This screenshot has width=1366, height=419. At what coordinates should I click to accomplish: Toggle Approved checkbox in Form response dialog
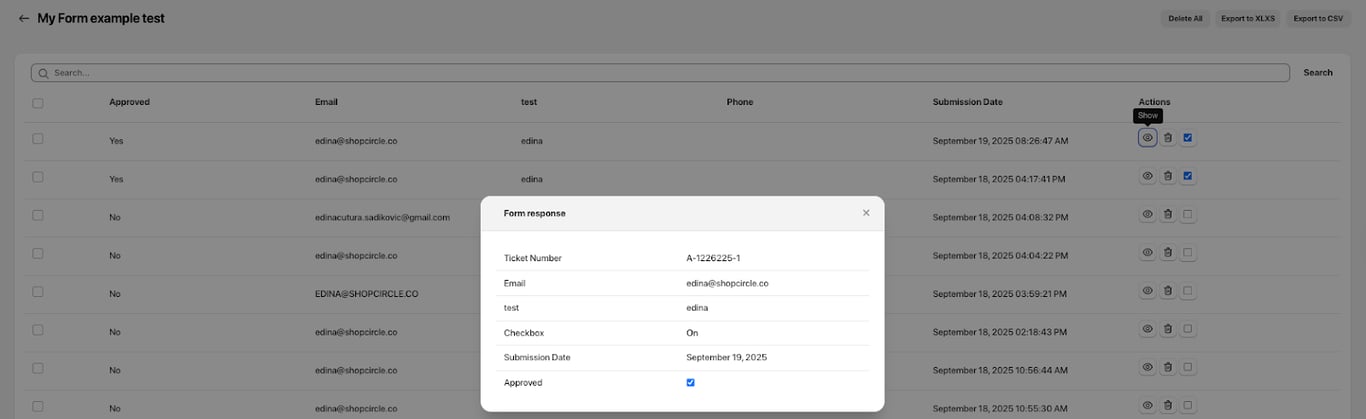[691, 382]
